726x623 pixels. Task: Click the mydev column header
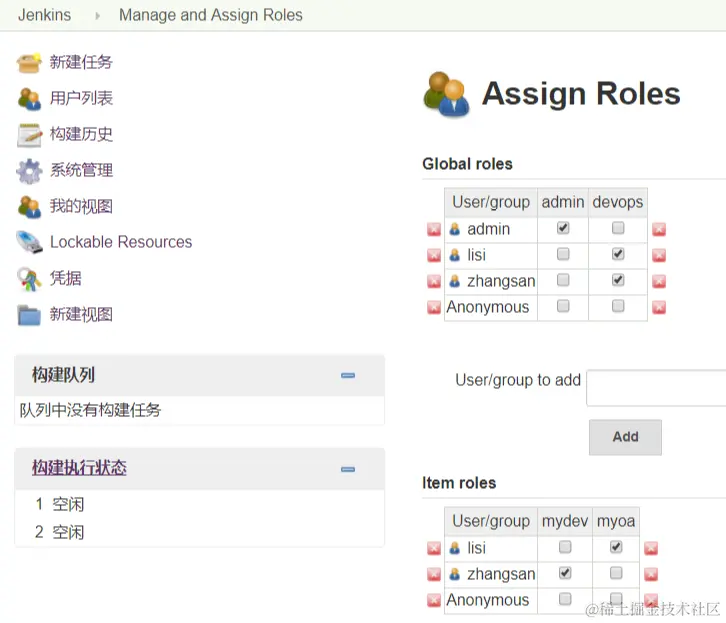(x=565, y=522)
